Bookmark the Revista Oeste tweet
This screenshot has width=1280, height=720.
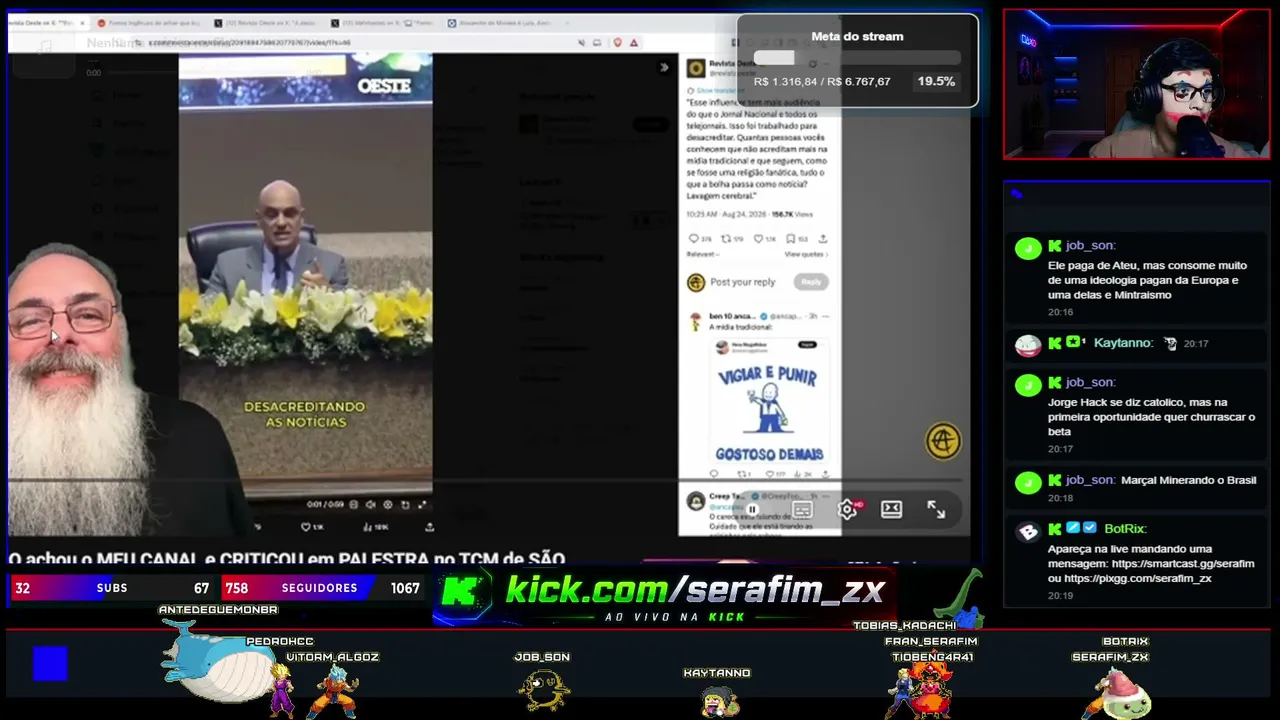(x=790, y=239)
